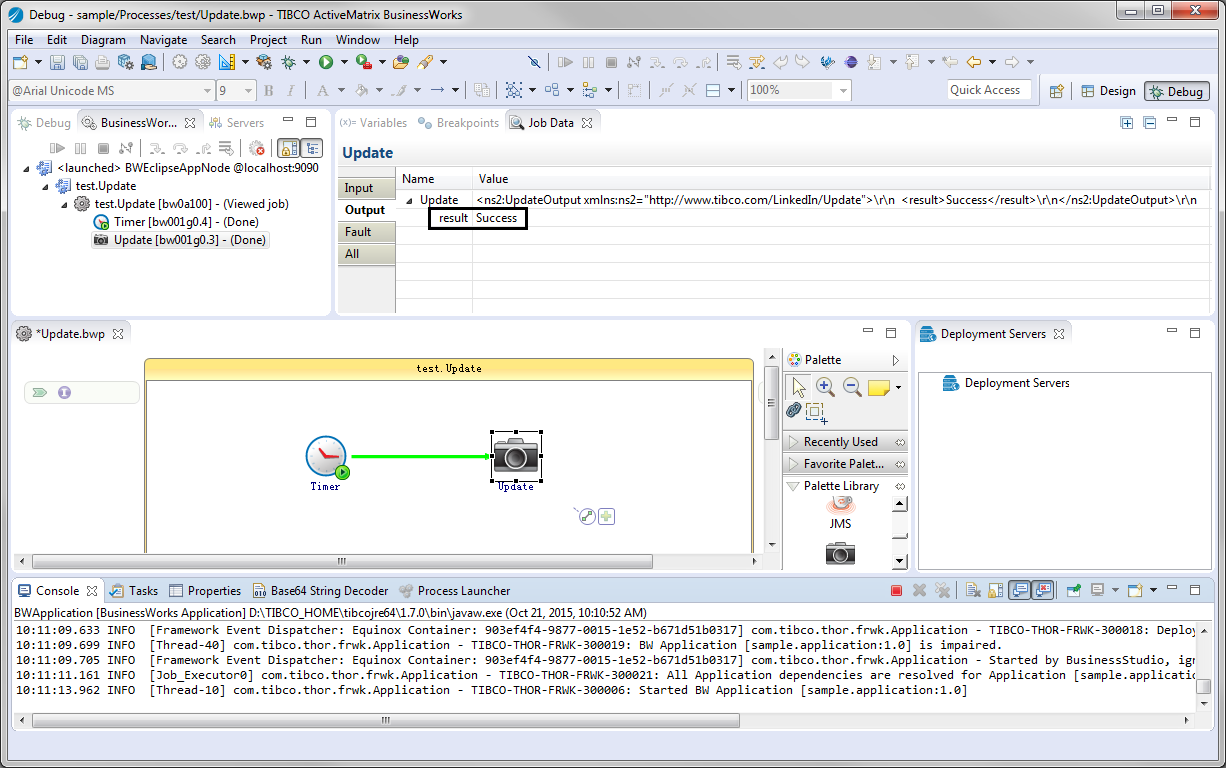This screenshot has width=1226, height=768.
Task: Switch to the Variables tab
Action: tap(373, 123)
